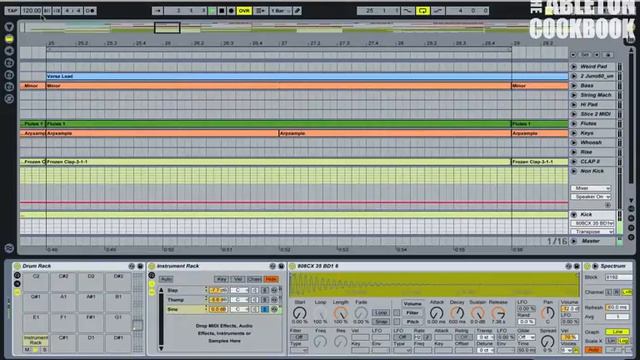The width and height of the screenshot is (640, 360).
Task: Select the Thump chain row
Action: click(223, 300)
